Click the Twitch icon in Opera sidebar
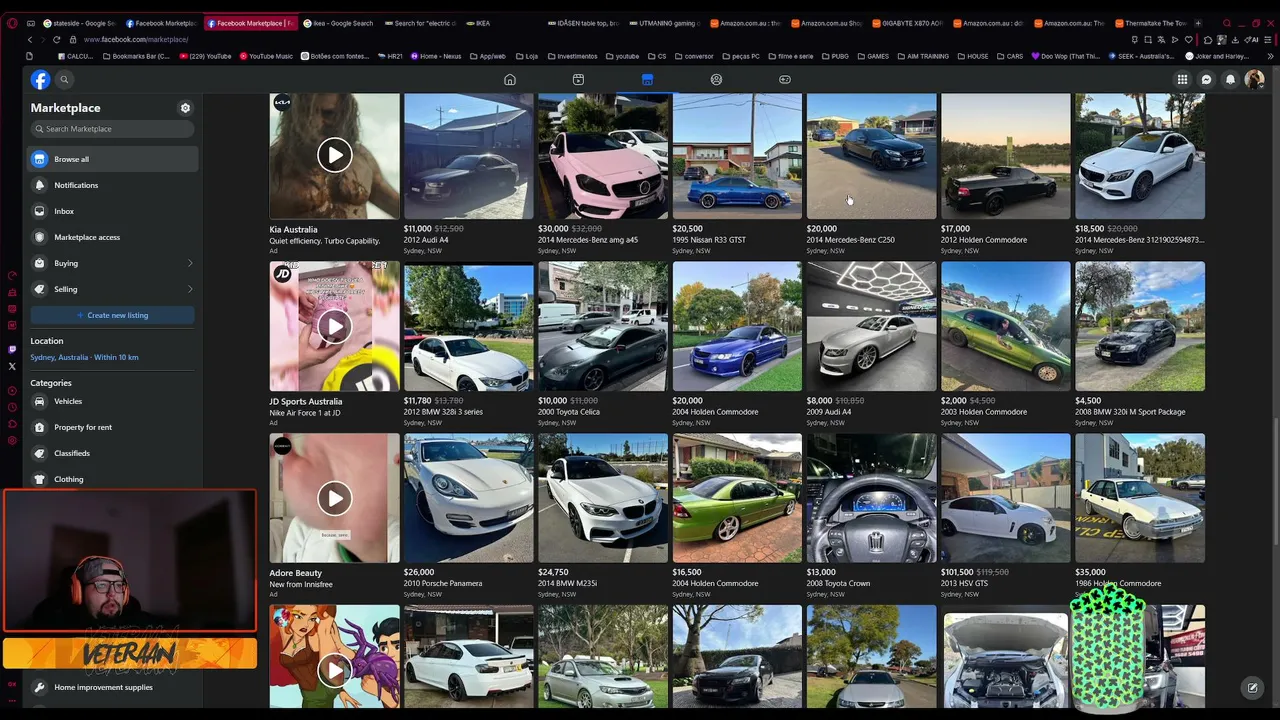Image resolution: width=1280 pixels, height=720 pixels. 12,349
